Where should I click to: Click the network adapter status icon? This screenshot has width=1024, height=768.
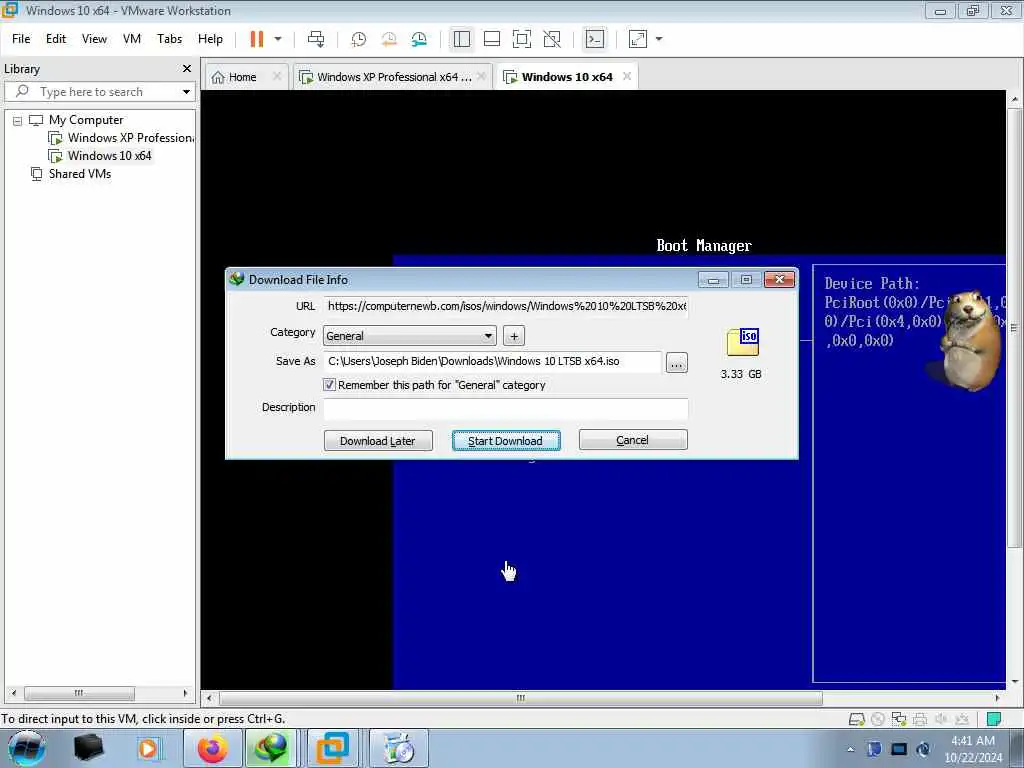899,720
